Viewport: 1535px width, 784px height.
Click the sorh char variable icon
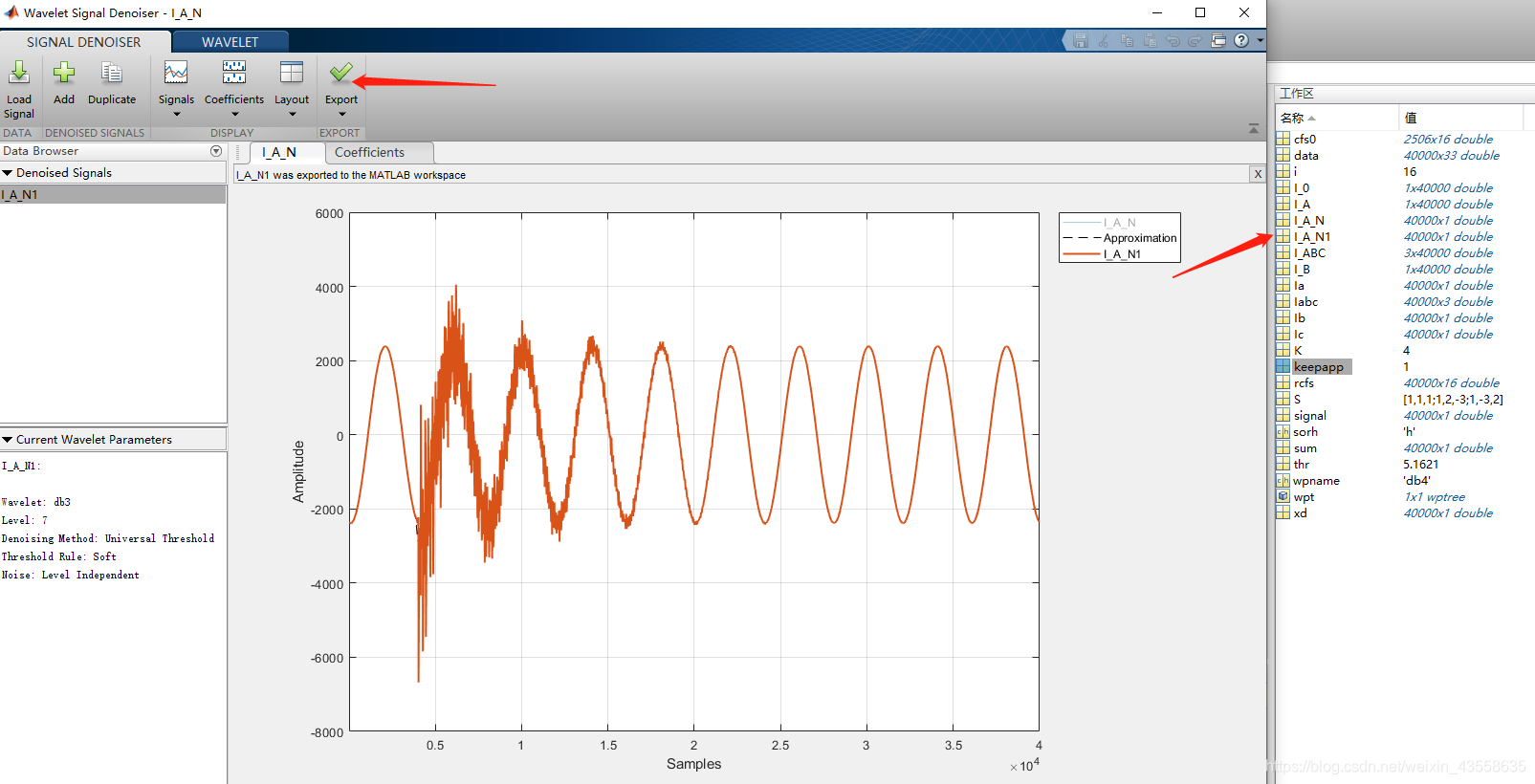click(x=1283, y=432)
